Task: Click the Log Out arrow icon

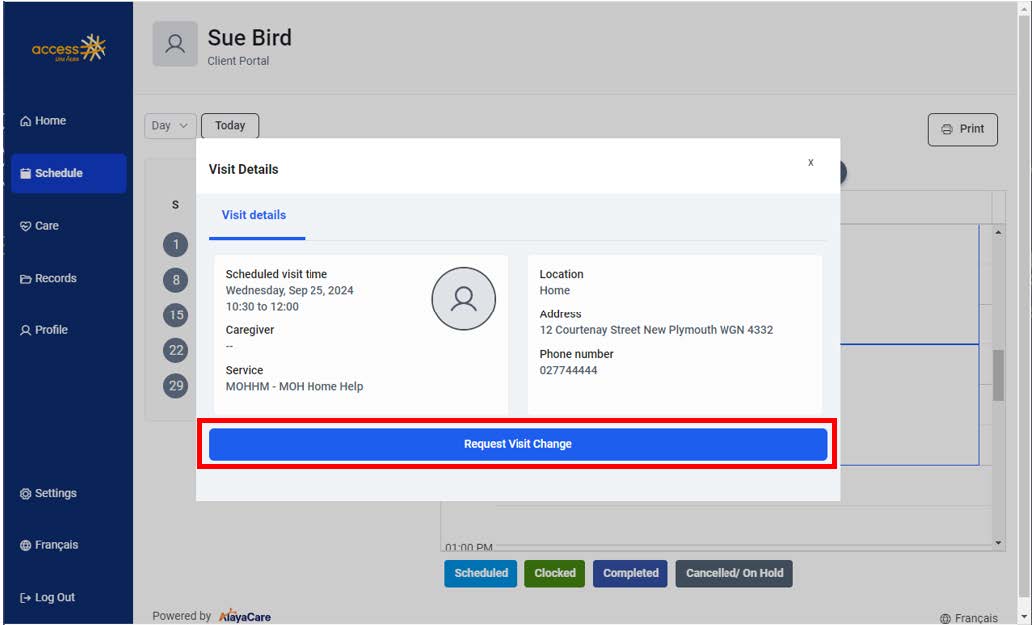Action: (x=25, y=599)
